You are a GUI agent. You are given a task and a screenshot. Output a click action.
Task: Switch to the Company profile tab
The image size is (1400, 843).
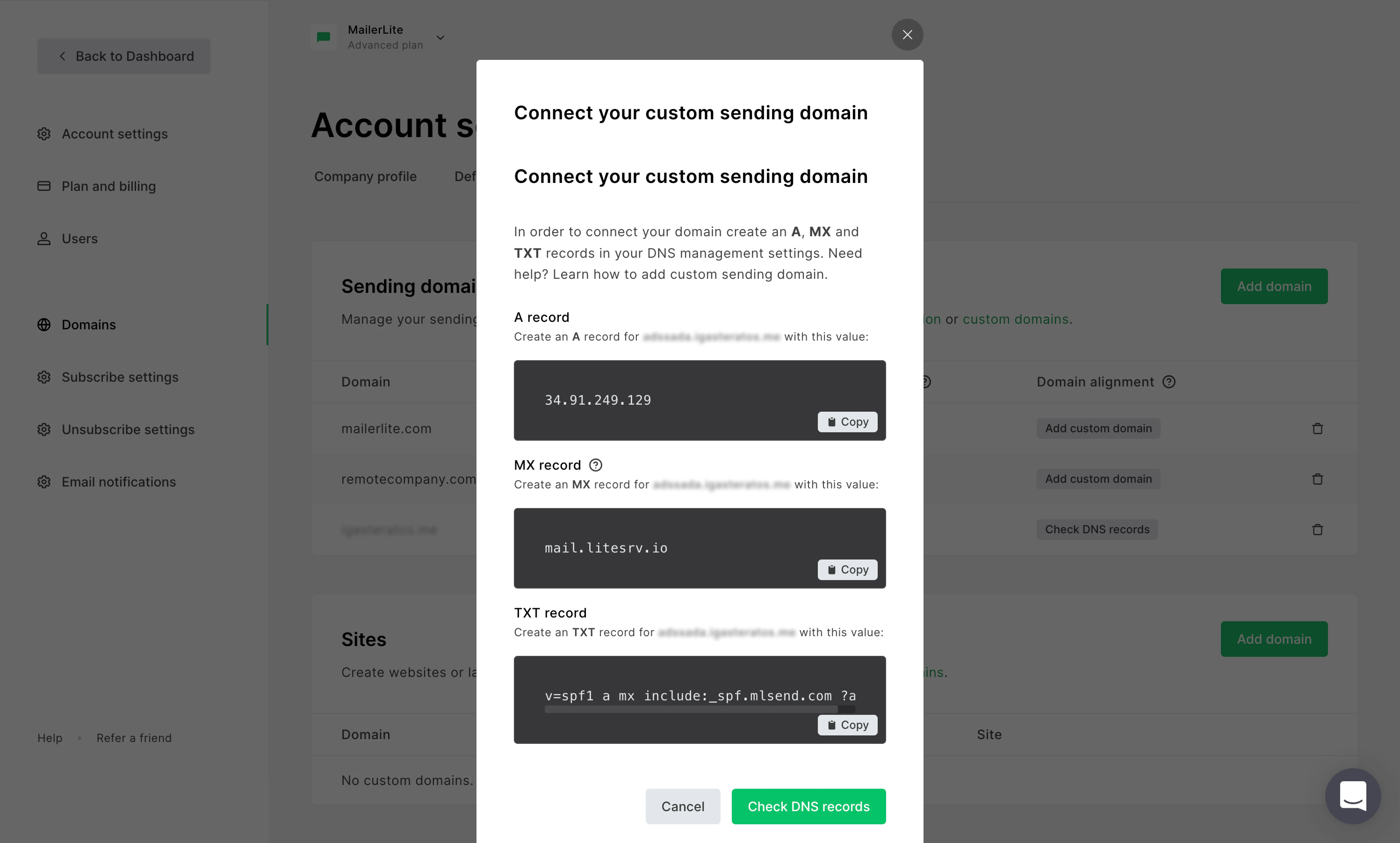[x=365, y=177]
